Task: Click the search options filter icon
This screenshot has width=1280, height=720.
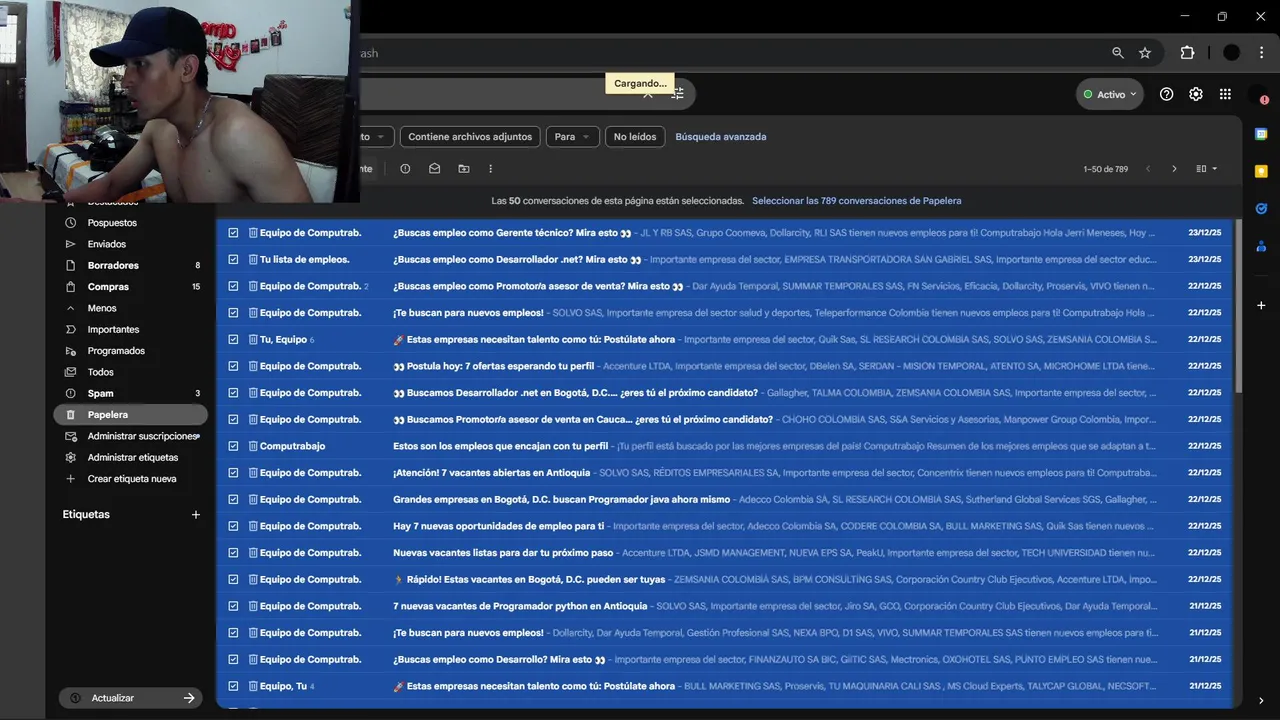Action: pos(678,94)
